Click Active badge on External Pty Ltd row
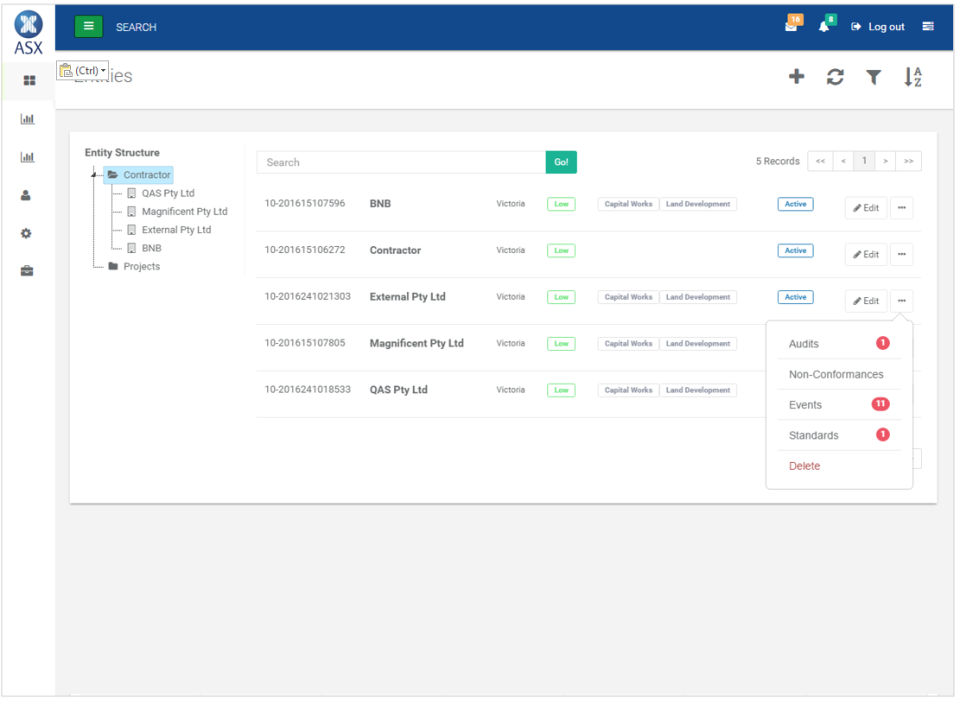Screen dimensions: 960x704 click(795, 297)
